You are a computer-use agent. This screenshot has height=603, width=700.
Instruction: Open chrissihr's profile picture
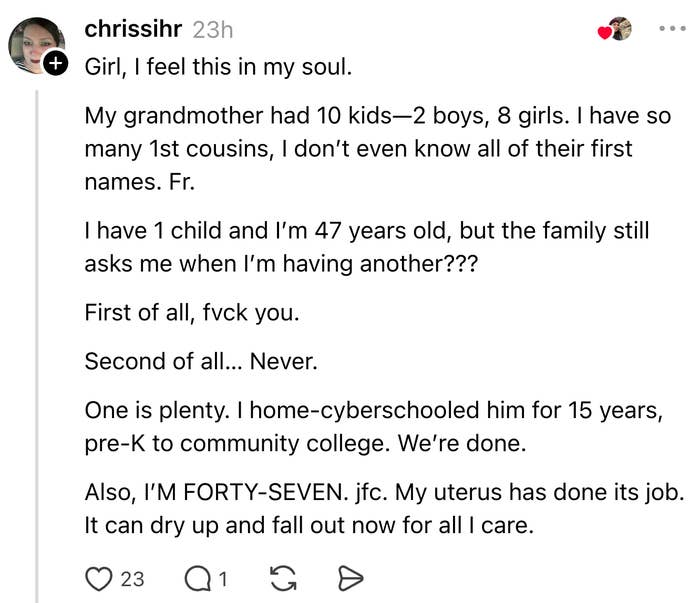[36, 46]
